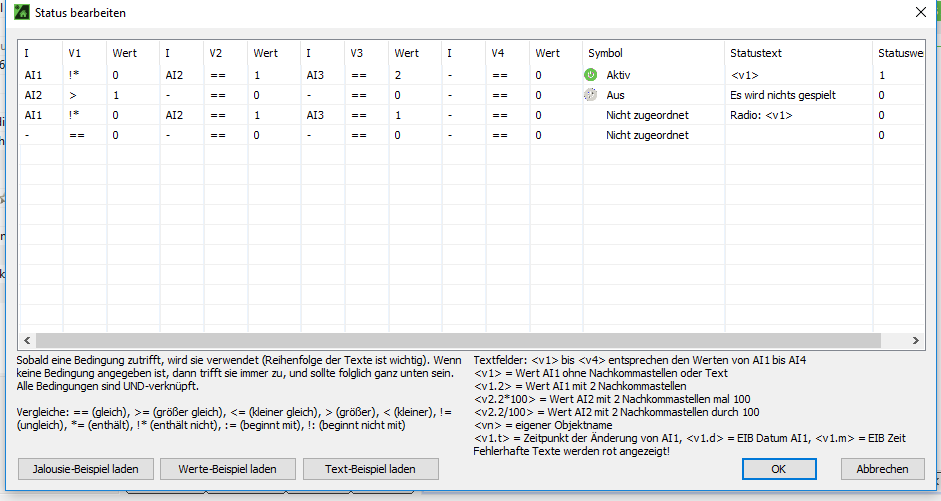Click the app icon in the title bar
The image size is (941, 501).
click(22, 12)
